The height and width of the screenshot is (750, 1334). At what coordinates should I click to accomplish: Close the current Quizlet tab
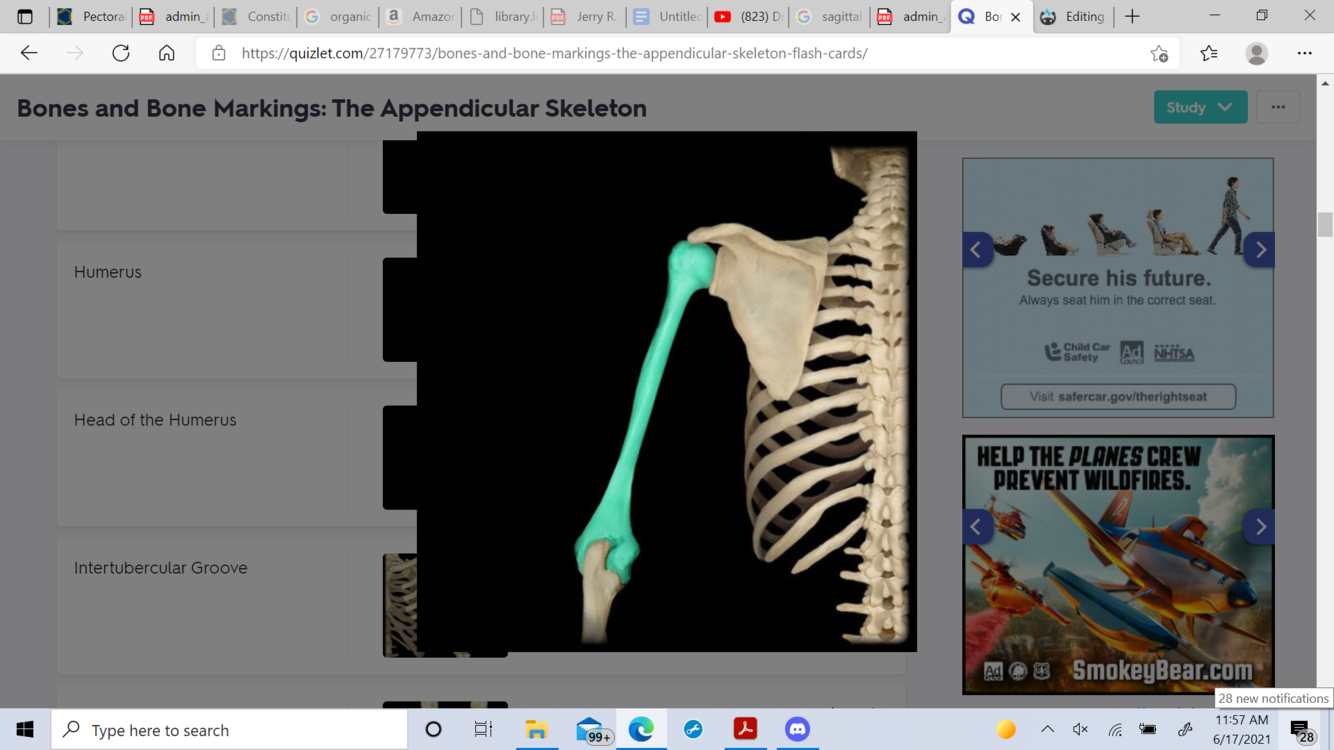click(1016, 17)
